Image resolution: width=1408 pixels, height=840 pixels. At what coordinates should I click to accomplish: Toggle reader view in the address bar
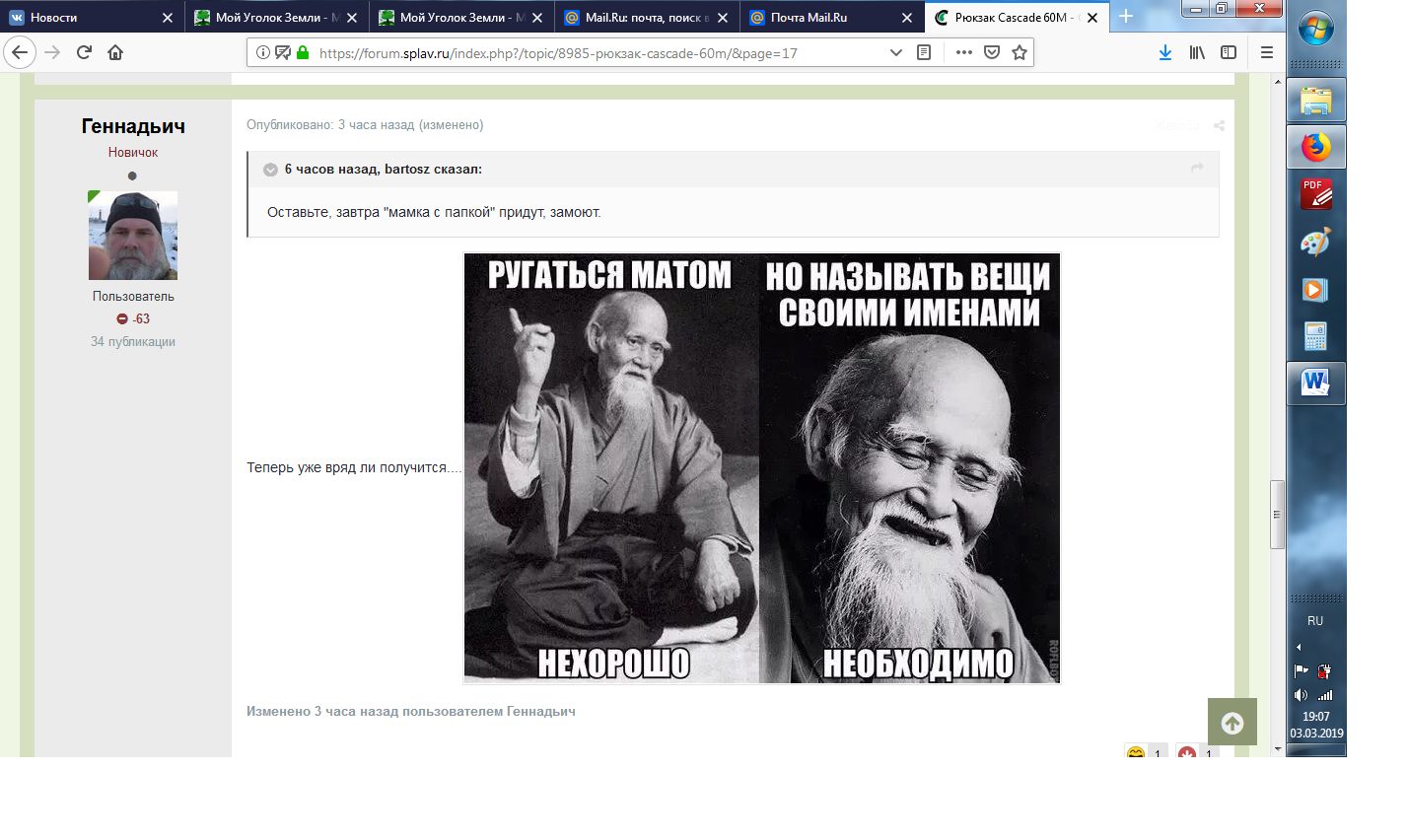924,52
